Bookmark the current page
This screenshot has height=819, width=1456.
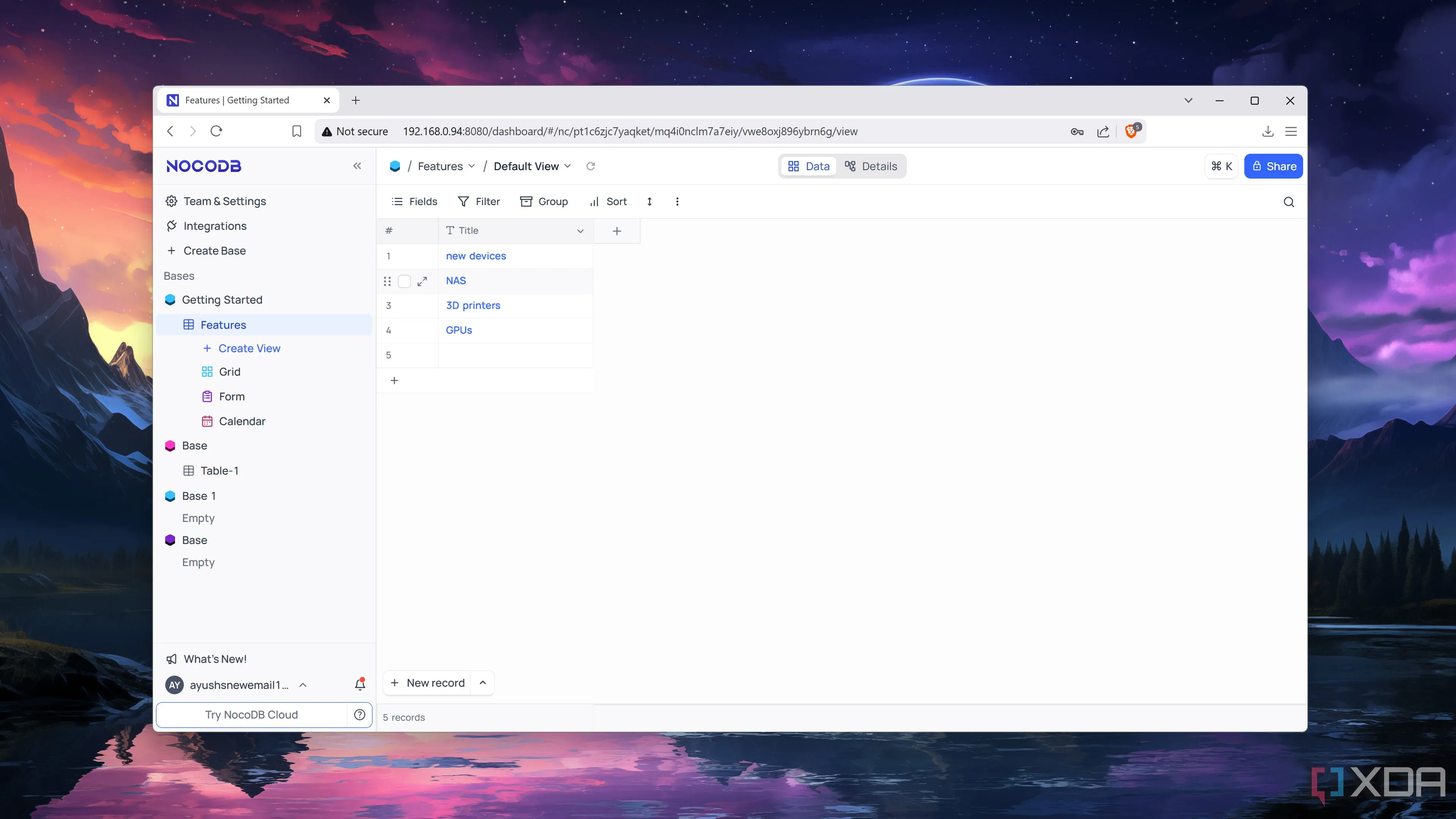pyautogui.click(x=296, y=131)
